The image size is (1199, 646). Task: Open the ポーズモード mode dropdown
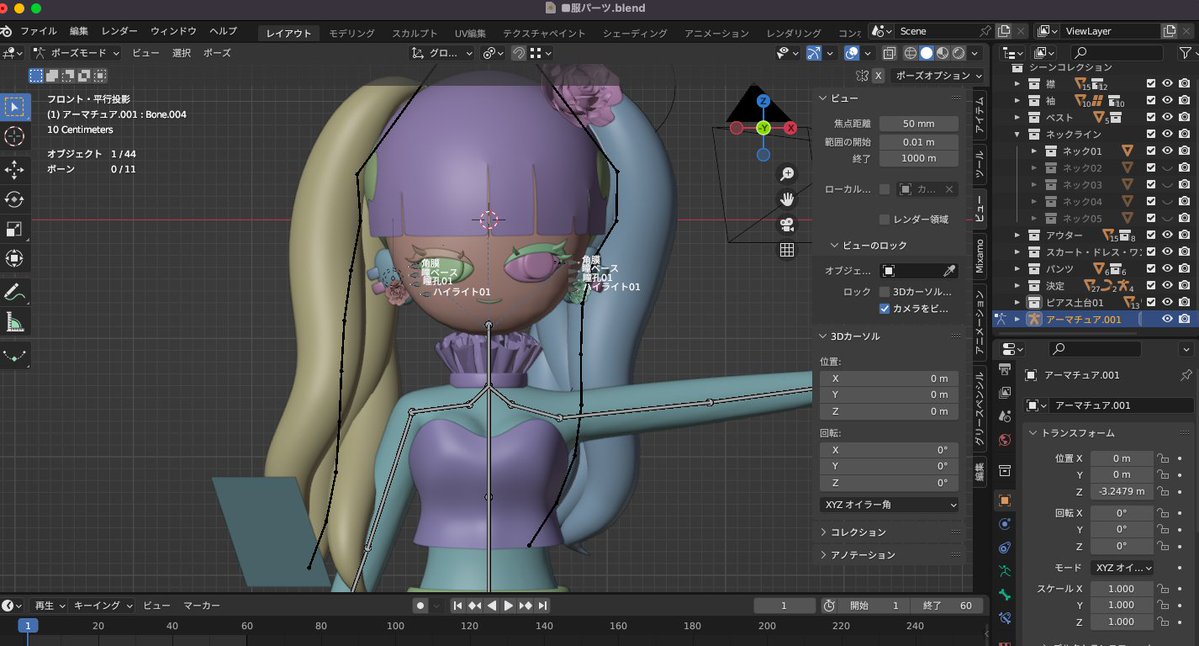click(76, 53)
